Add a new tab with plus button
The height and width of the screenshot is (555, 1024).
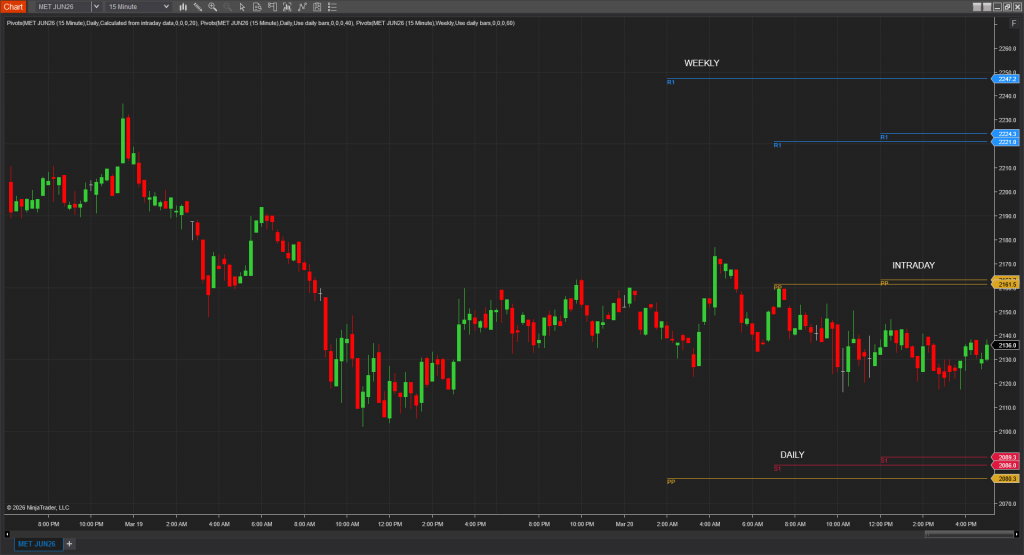(x=70, y=544)
